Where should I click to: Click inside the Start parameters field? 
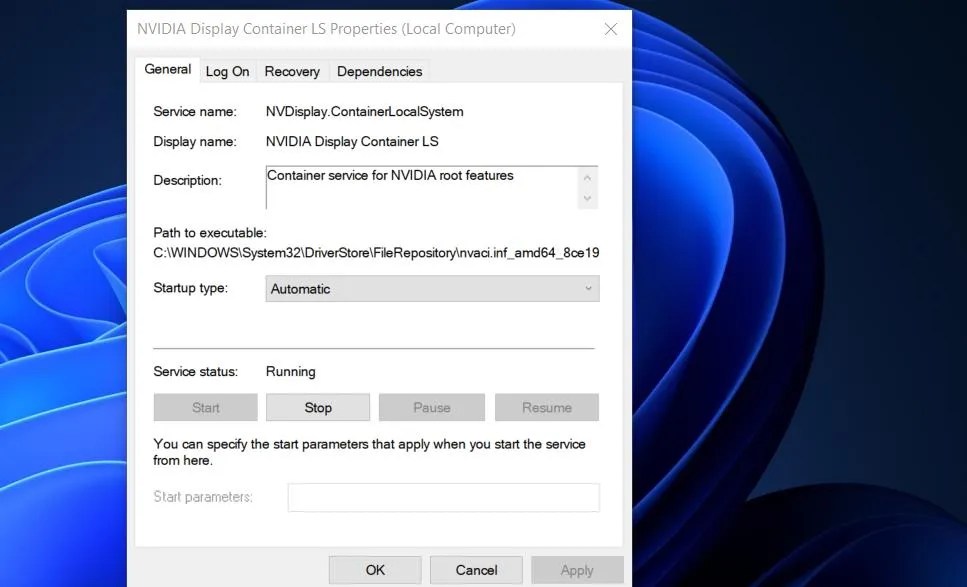tap(443, 497)
